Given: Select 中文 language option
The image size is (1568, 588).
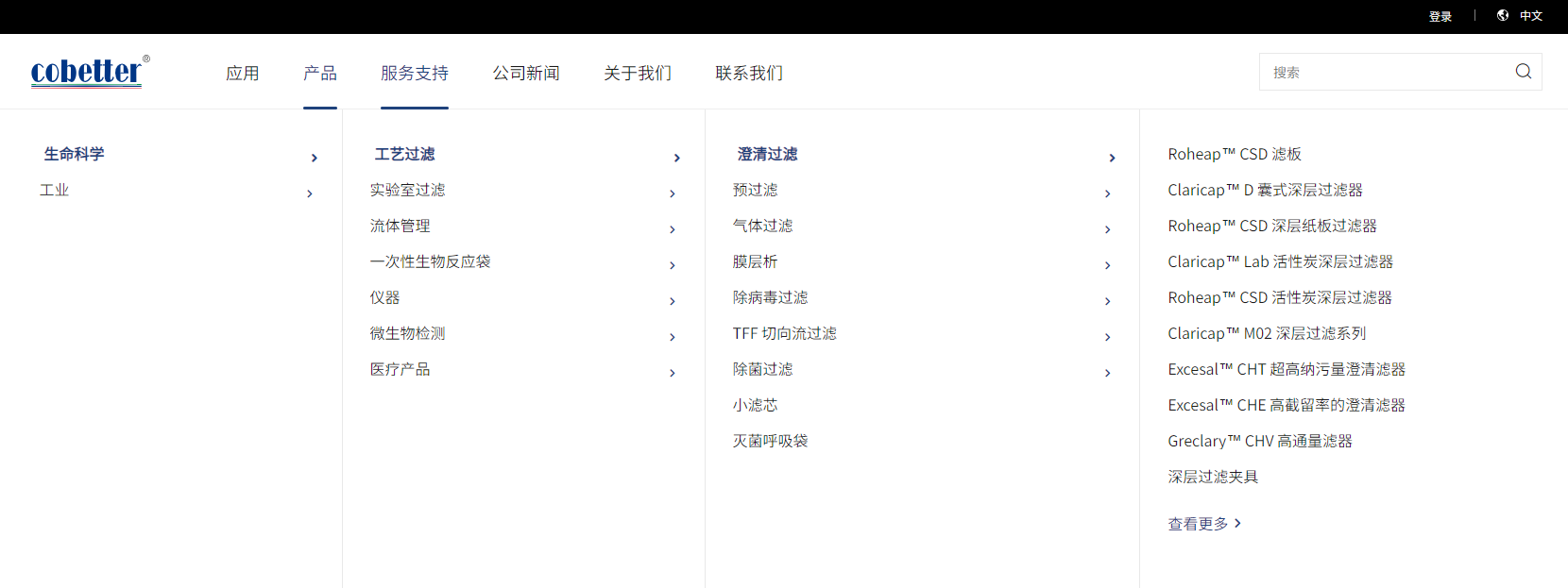Looking at the screenshot, I should tap(1530, 16).
